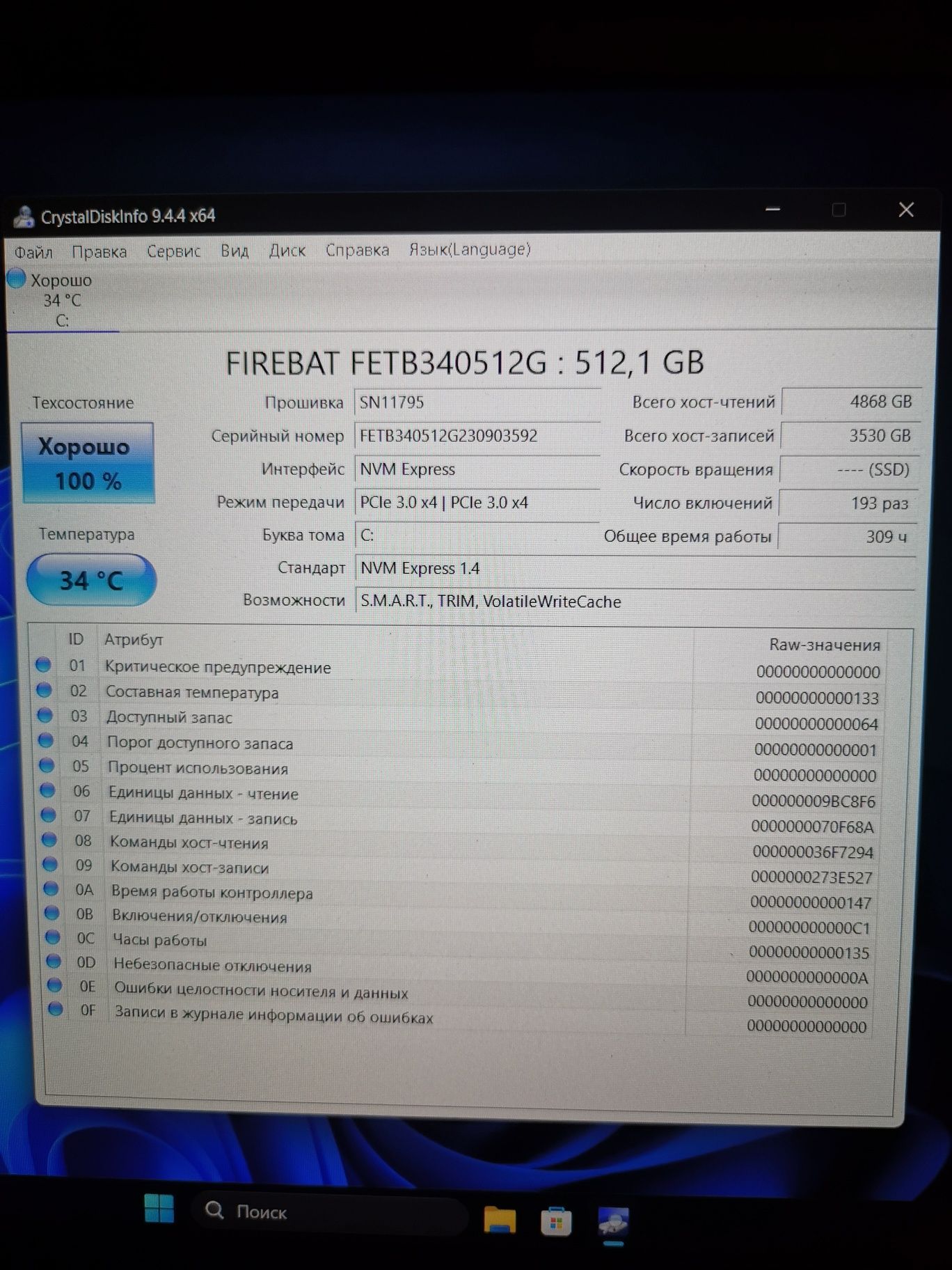Viewport: 952px width, 1270px height.
Task: Click the status dot for attribute 0A
Action: click(x=51, y=888)
